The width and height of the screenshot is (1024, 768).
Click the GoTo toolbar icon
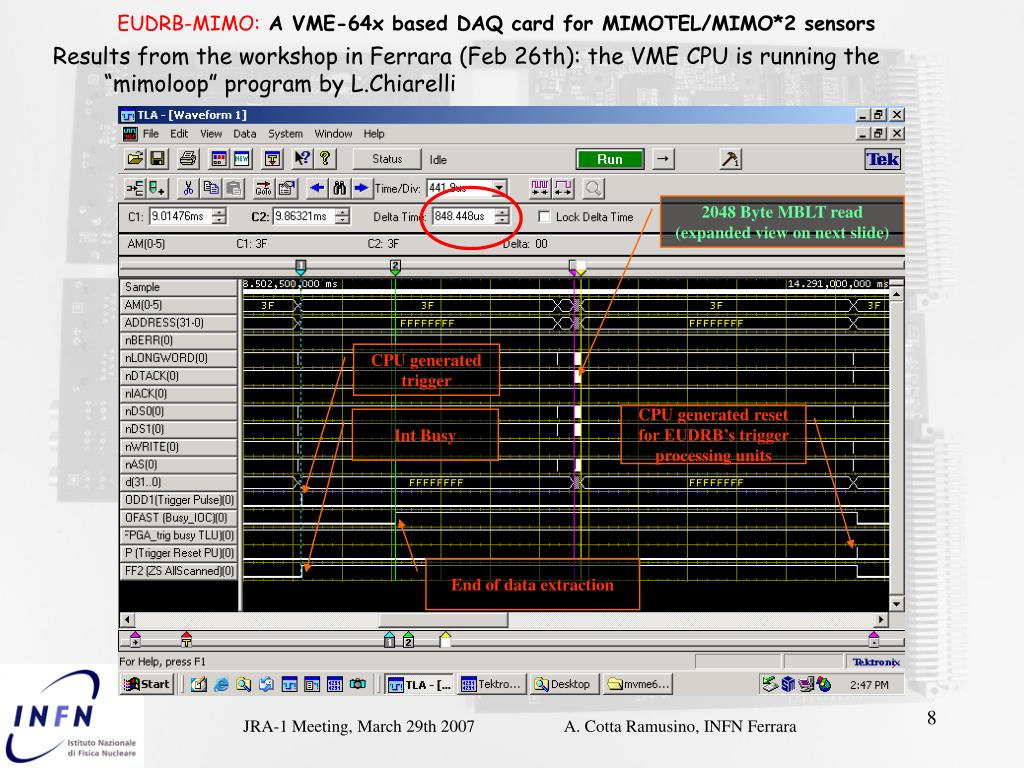[x=263, y=189]
